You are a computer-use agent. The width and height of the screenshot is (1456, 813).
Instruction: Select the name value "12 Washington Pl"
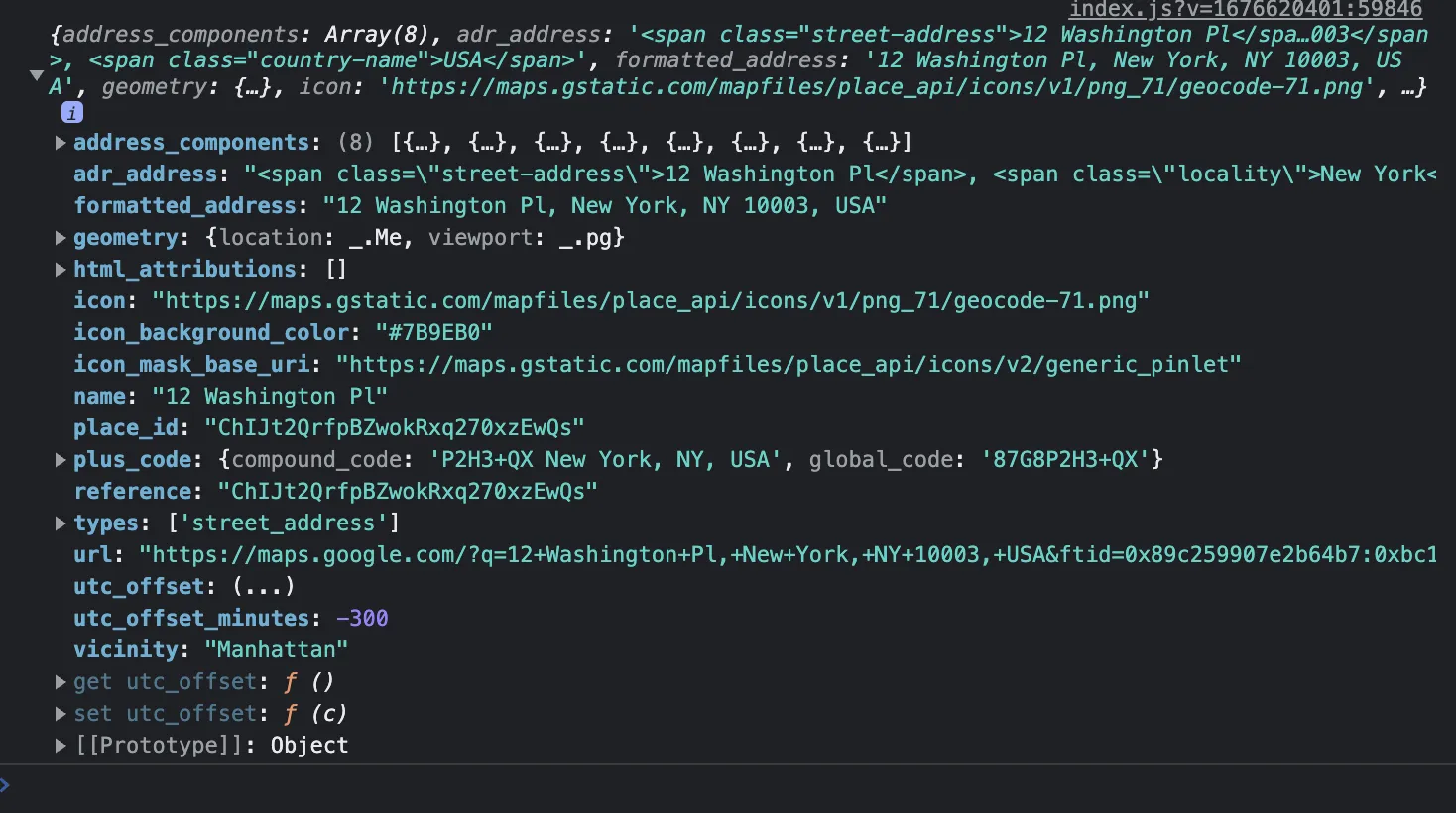270,397
